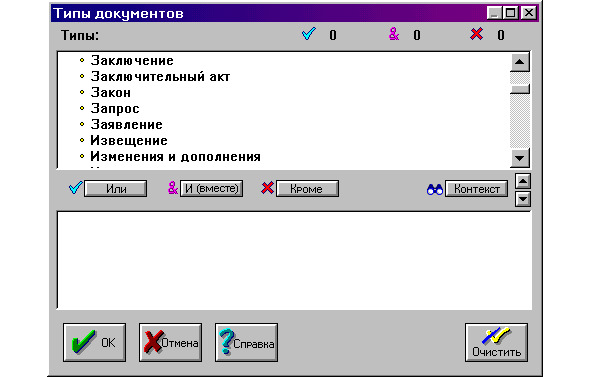Click count 0 next to blue checkmark
The image size is (591, 377).
333,35
